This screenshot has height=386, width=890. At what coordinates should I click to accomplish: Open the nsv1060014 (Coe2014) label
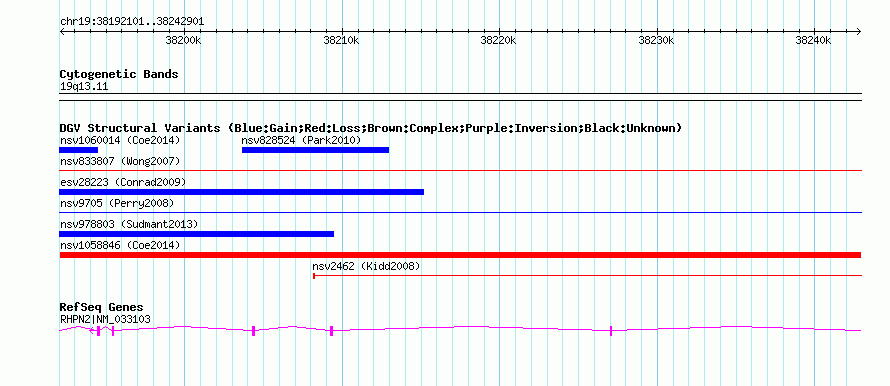120,140
